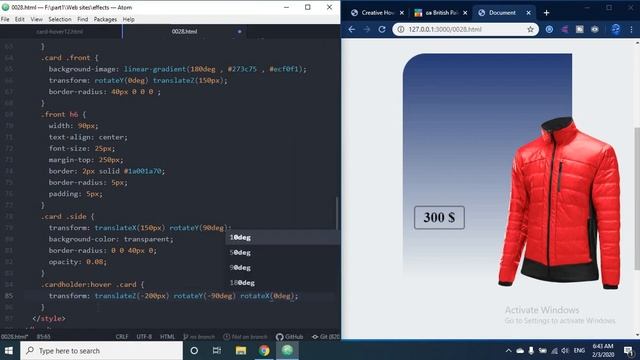The width and height of the screenshot is (640, 360).
Task: Open the Chrome three-dot menu
Action: pyautogui.click(x=631, y=29)
